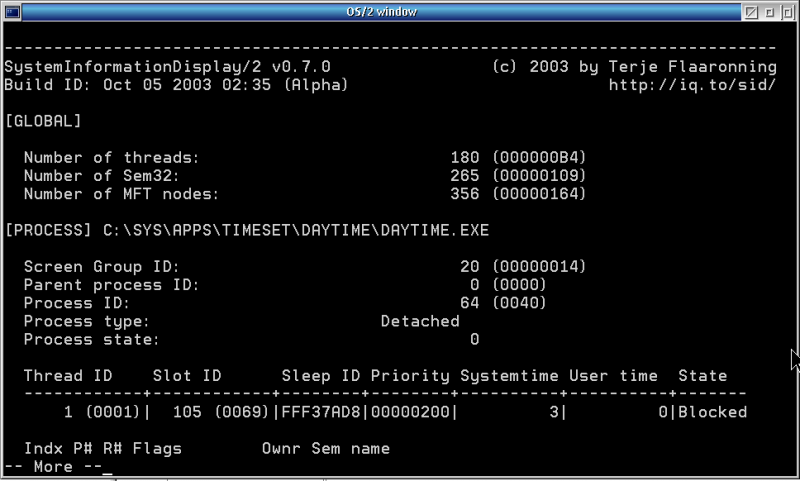Viewport: 800px width, 481px height.
Task: Click the '-- More --' pager prompt
Action: point(53,467)
